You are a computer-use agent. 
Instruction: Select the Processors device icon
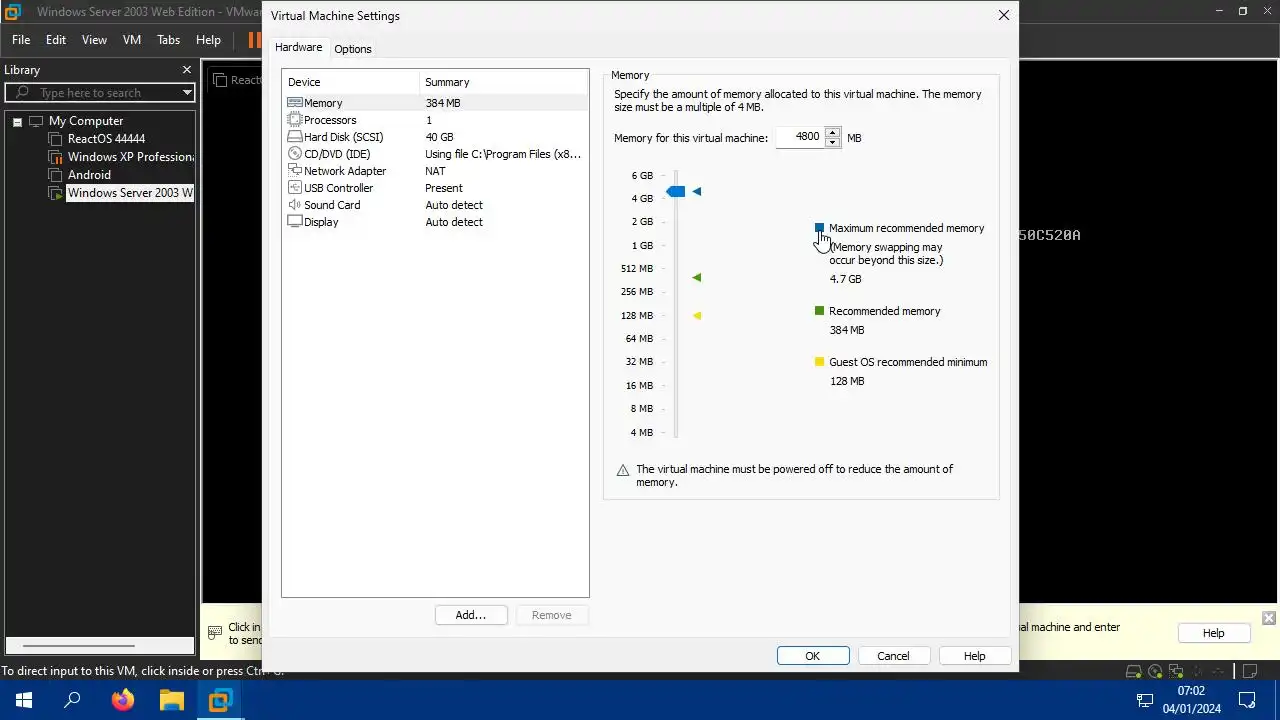[295, 120]
